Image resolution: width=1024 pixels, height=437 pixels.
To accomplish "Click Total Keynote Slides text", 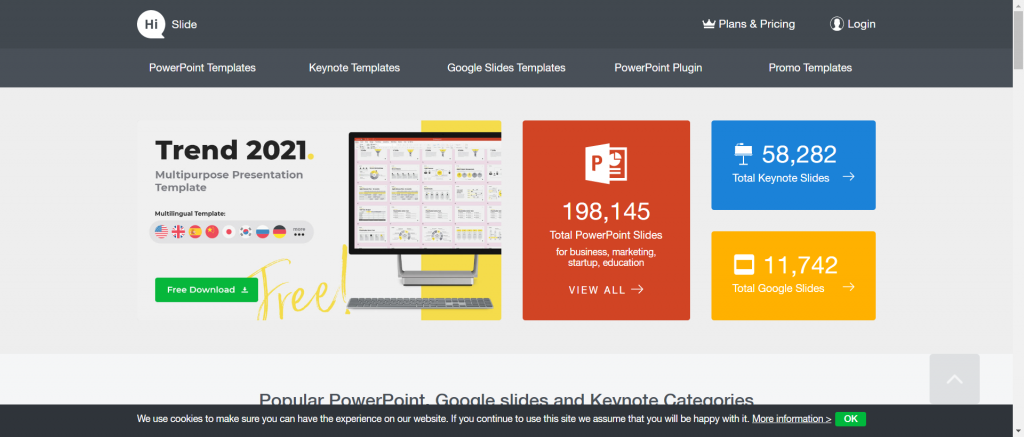I will (x=780, y=178).
